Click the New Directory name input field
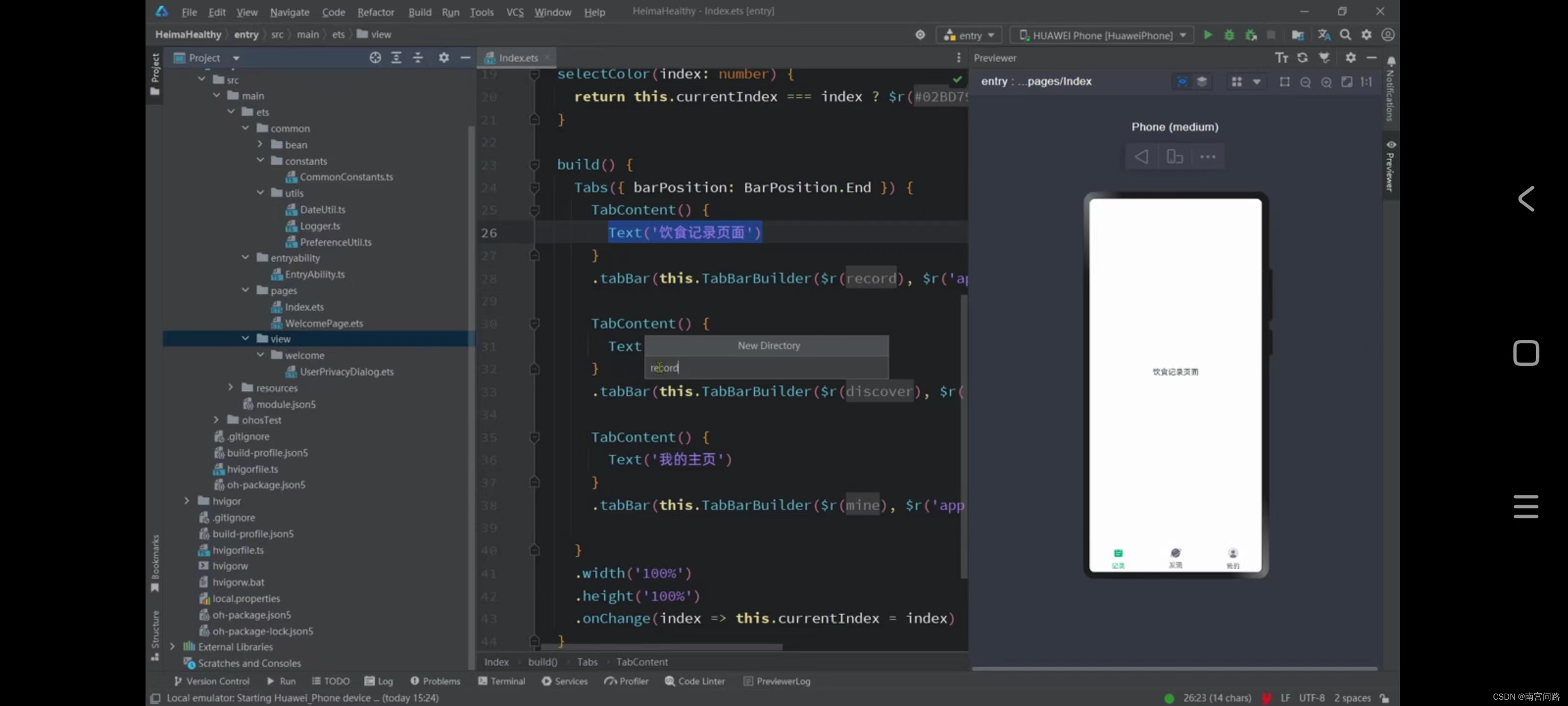1568x706 pixels. pyautogui.click(x=766, y=367)
